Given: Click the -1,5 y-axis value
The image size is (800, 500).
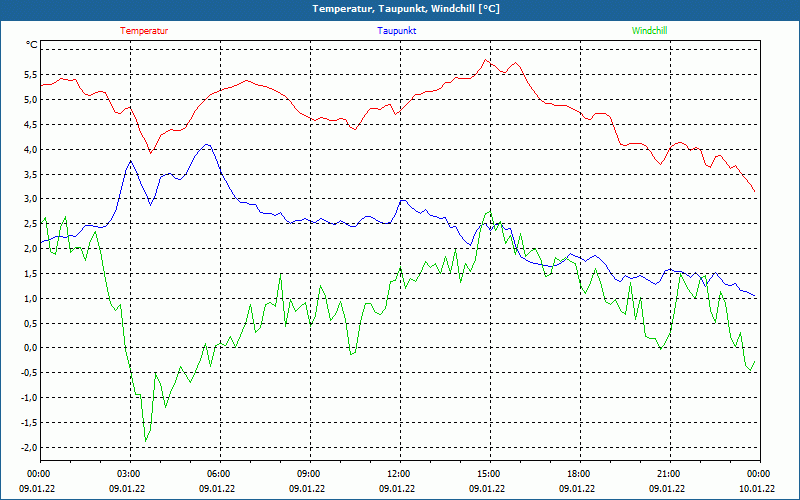Looking at the screenshot, I should (30, 423).
